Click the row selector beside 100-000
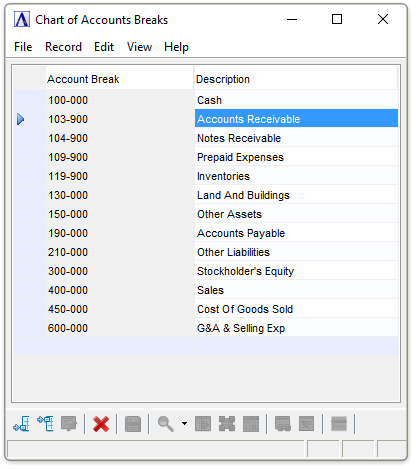Viewport: 416px width, 469px height. pos(29,100)
